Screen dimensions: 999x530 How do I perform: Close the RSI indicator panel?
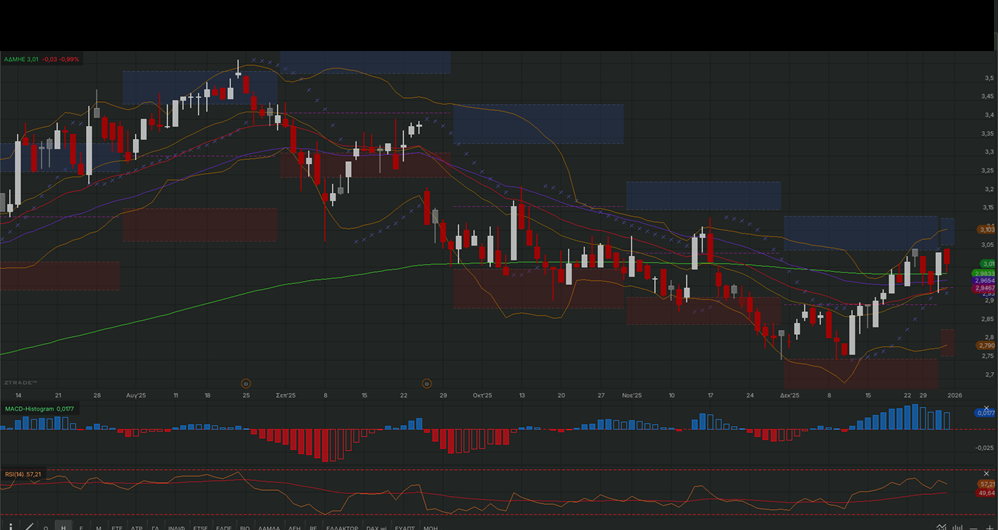click(987, 473)
